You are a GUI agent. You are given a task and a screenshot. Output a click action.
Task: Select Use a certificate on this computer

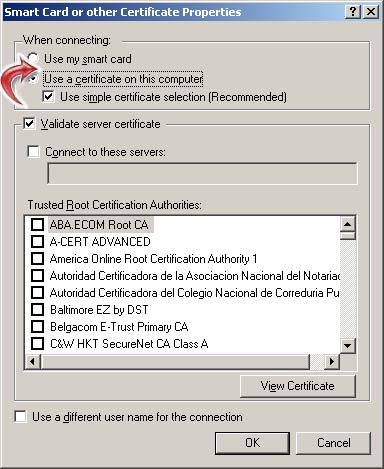[33, 79]
